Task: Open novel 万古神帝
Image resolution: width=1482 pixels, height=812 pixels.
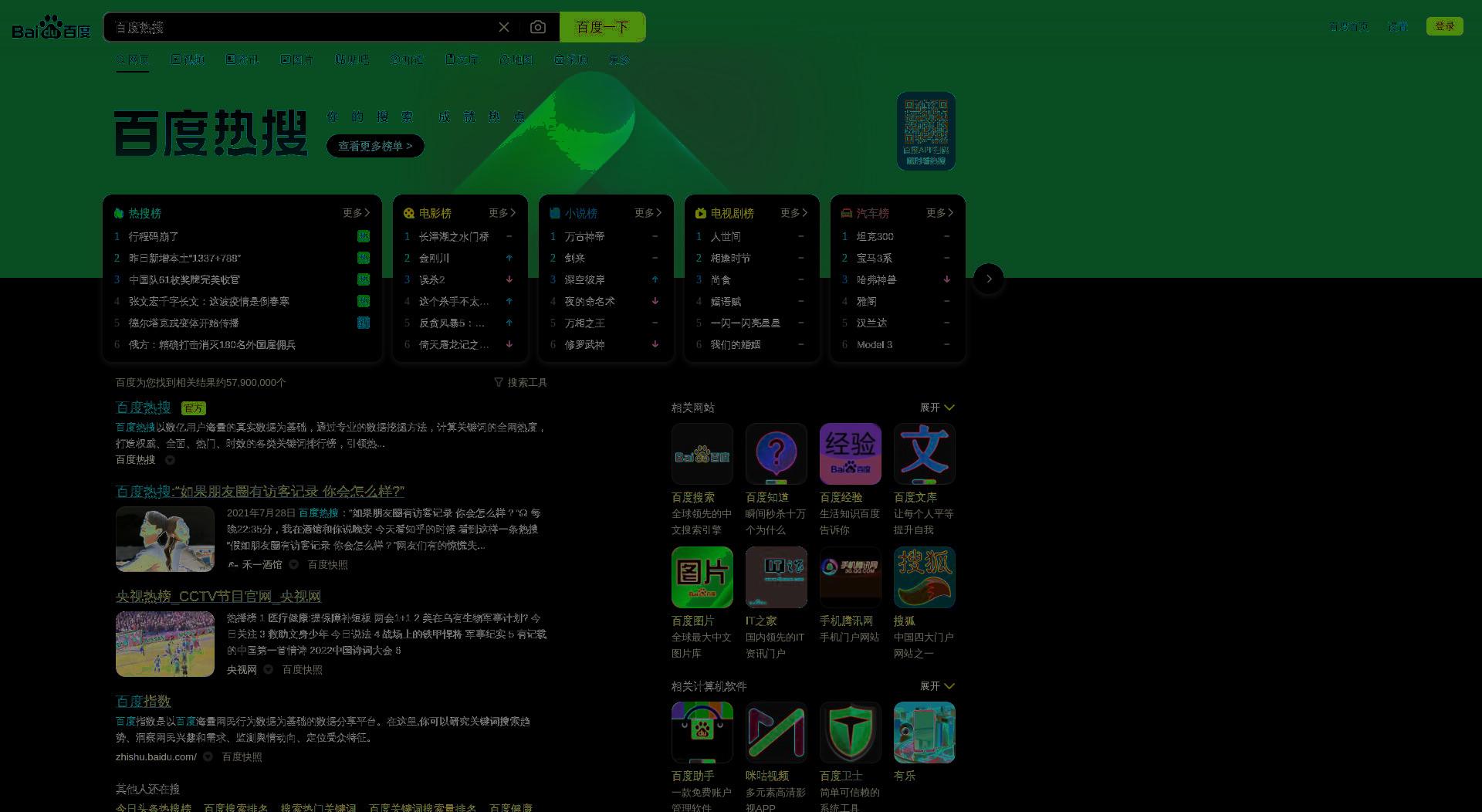Action: pyautogui.click(x=585, y=236)
